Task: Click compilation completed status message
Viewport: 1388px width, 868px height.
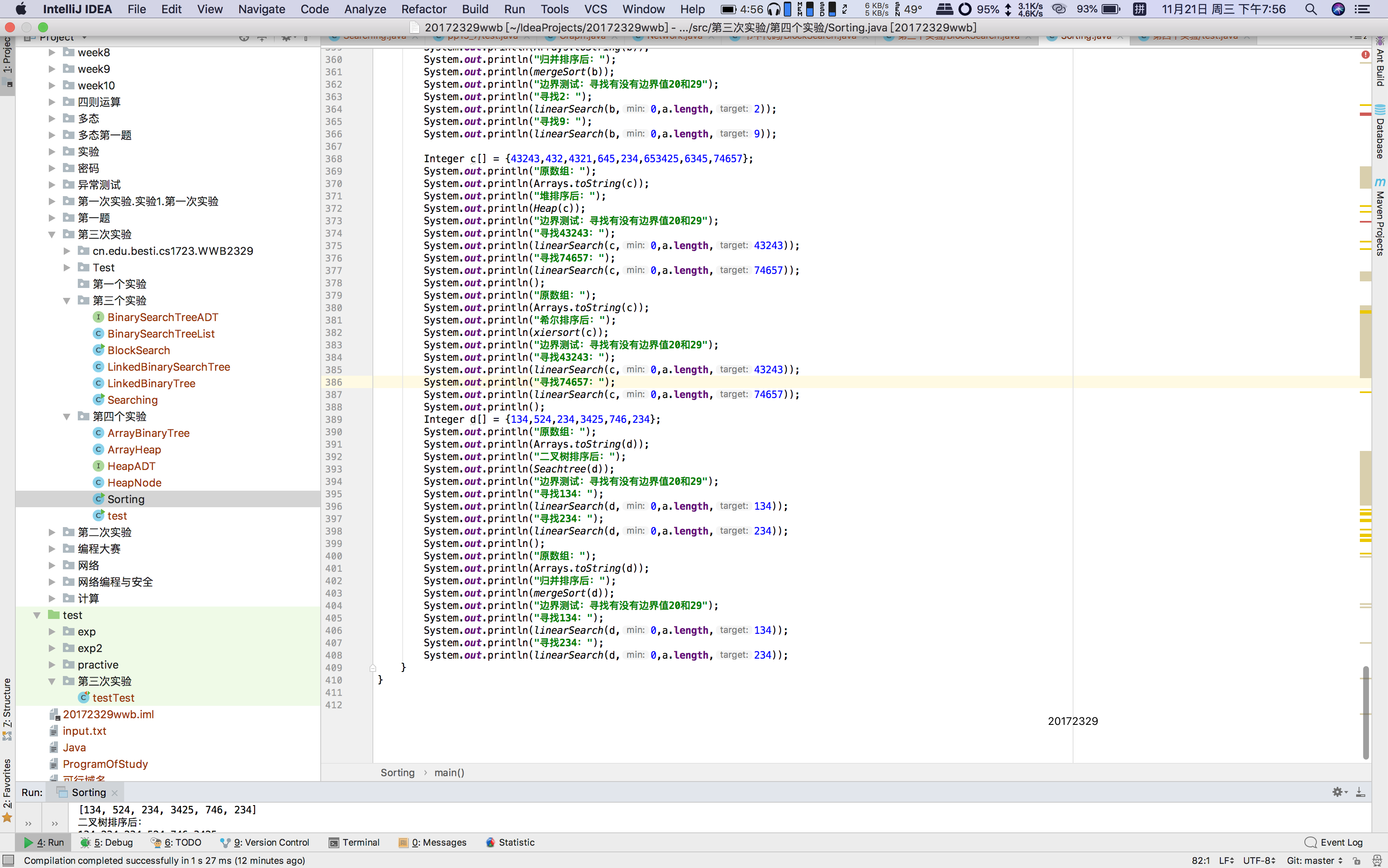Action: (x=164, y=860)
